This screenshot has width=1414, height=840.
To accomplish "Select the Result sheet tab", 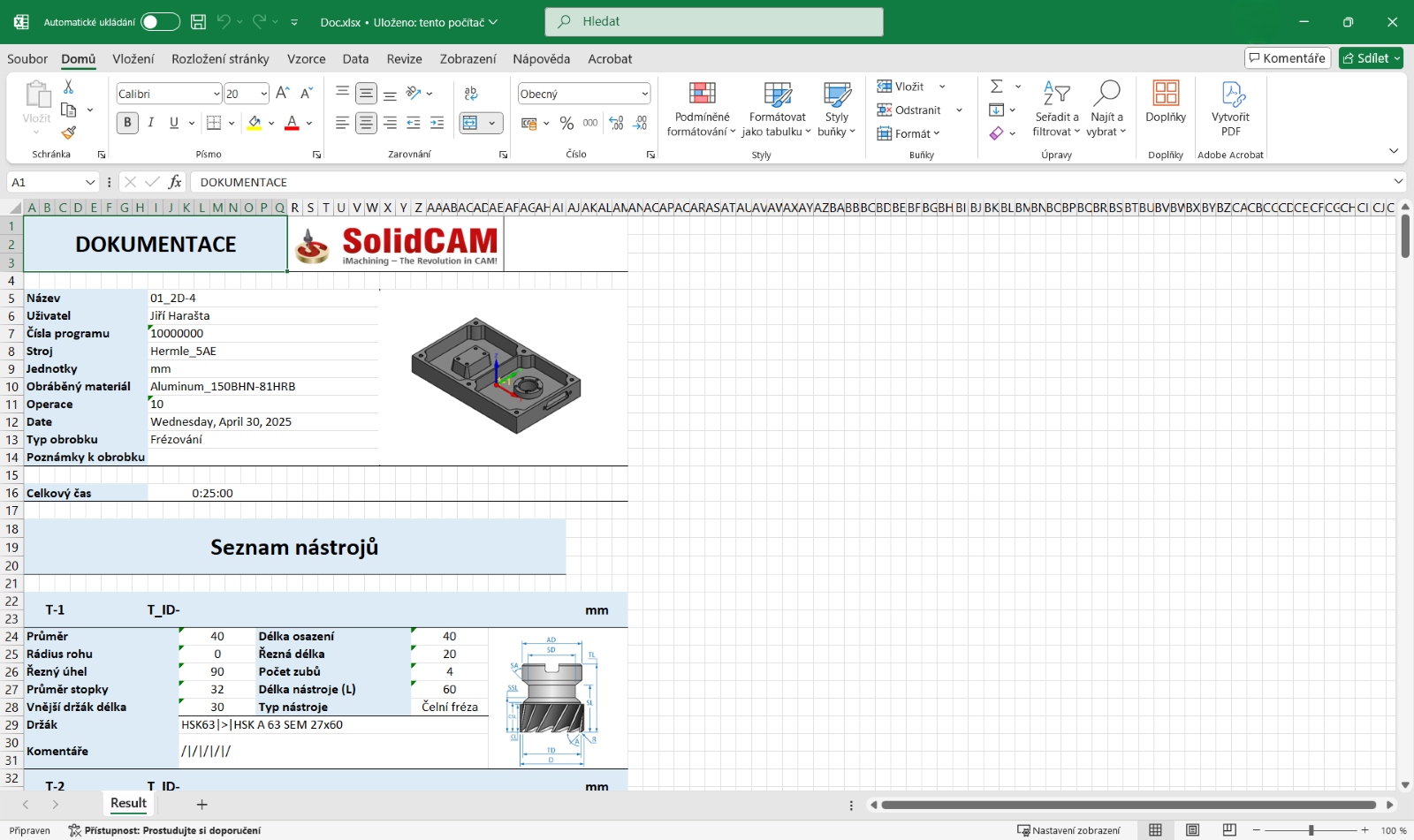I will tap(128, 803).
